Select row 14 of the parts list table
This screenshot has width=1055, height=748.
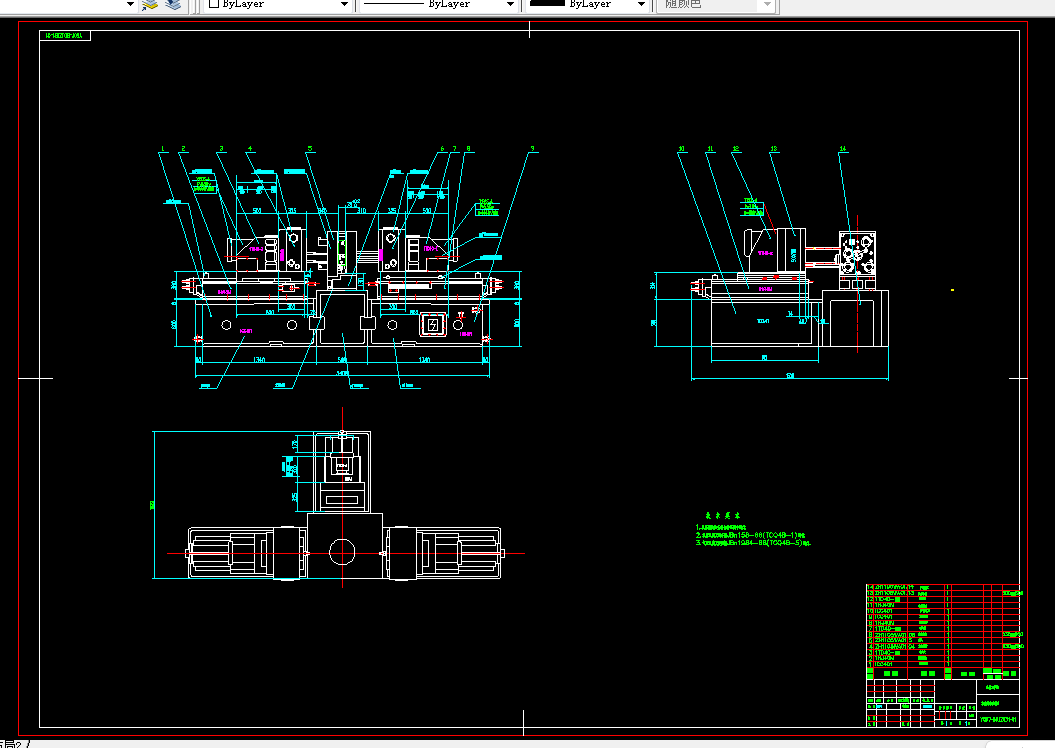(x=943, y=587)
